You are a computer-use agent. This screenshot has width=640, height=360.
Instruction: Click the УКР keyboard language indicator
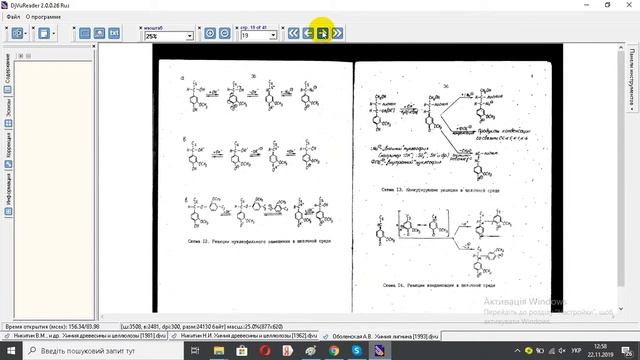click(576, 351)
